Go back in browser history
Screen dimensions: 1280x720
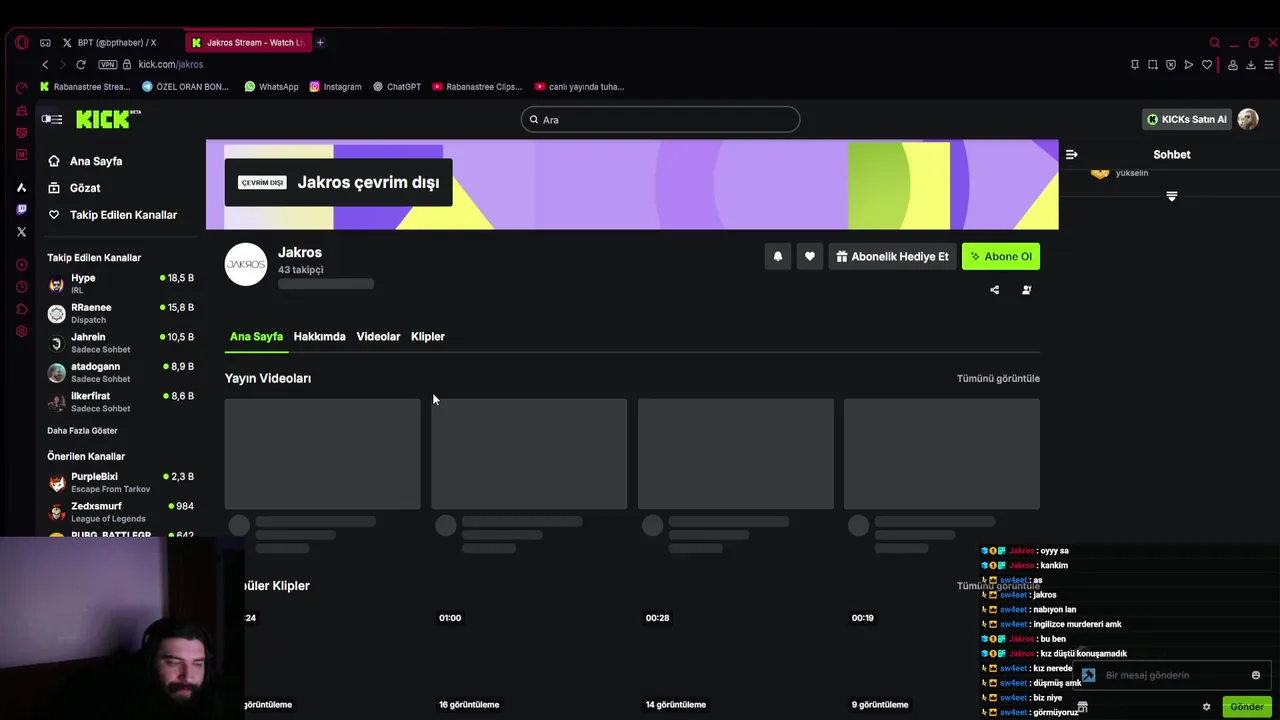pos(45,65)
